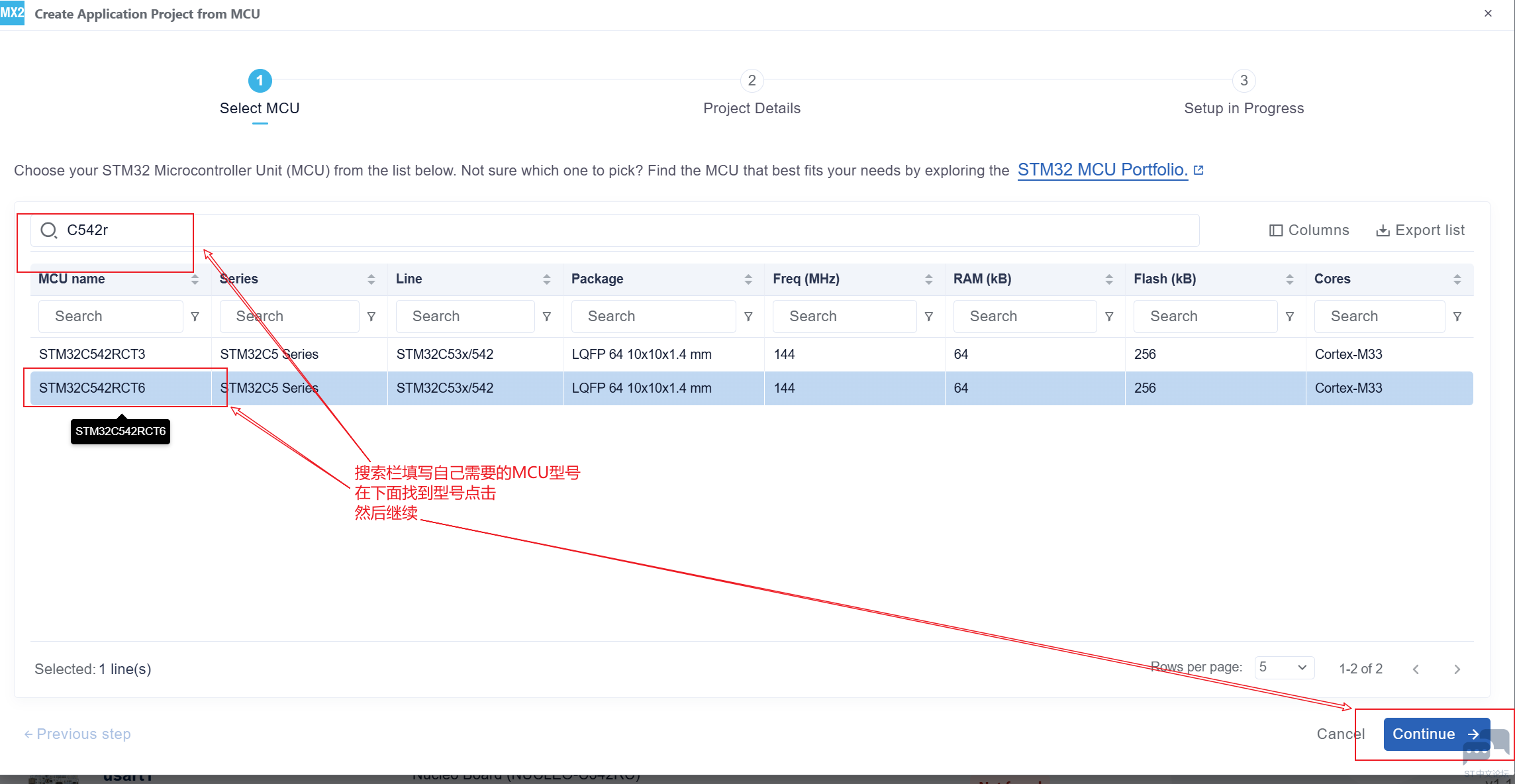Screen dimensions: 1515x784
Task: Click the search magnifier icon
Action: pyautogui.click(x=49, y=230)
